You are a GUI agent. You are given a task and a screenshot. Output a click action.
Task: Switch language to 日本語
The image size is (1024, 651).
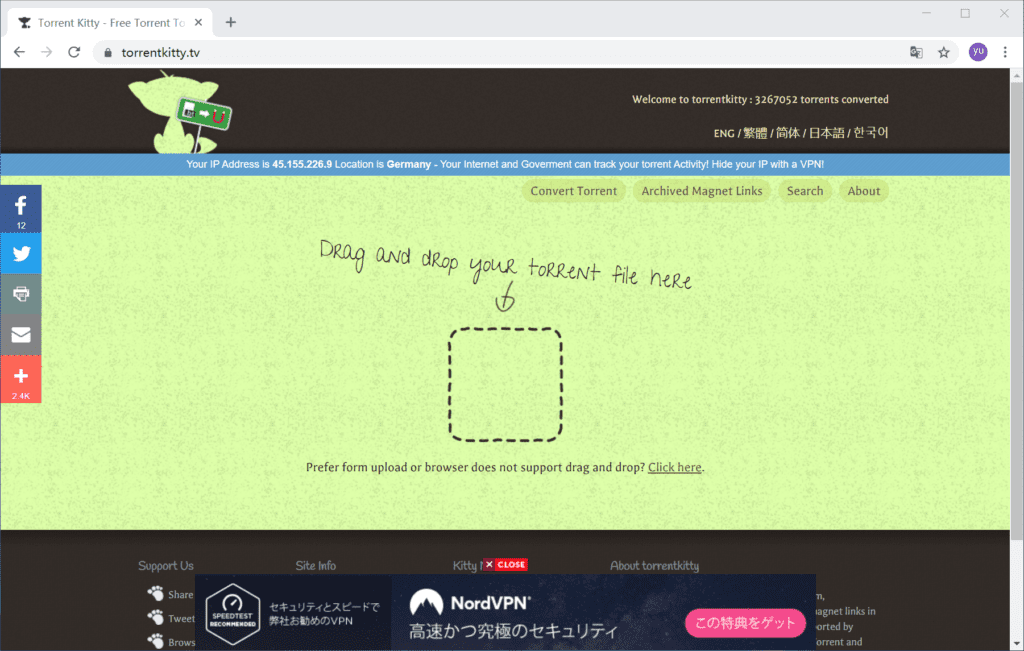click(826, 133)
